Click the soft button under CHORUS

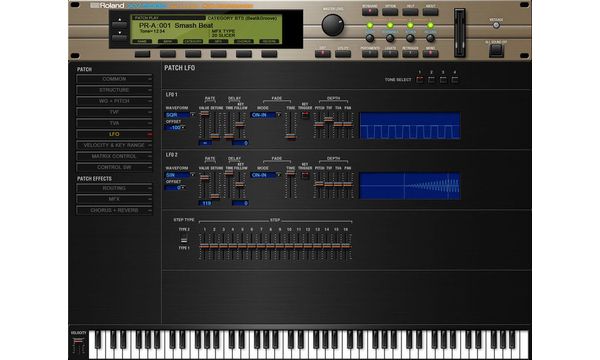tap(244, 54)
